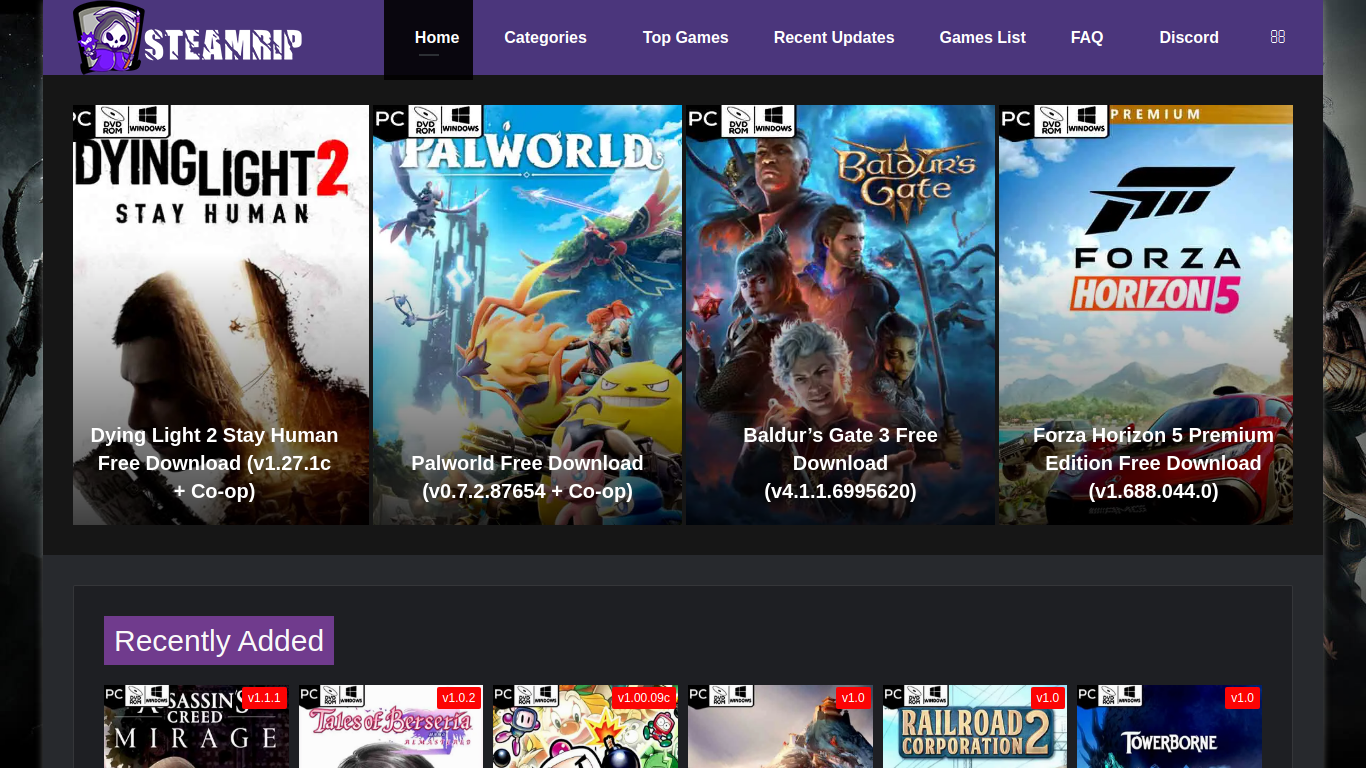Click Forza Horizon 5 Premium Edition title
The height and width of the screenshot is (768, 1366).
point(1153,463)
